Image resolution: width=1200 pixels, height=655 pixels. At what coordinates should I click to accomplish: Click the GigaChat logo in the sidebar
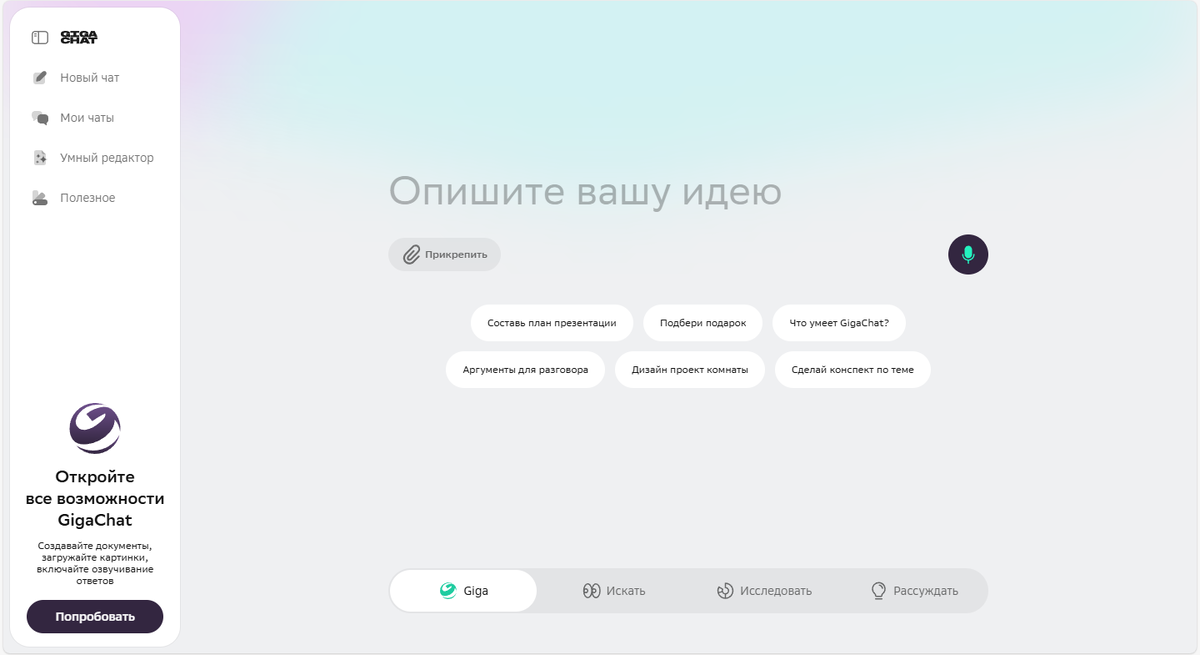click(79, 38)
